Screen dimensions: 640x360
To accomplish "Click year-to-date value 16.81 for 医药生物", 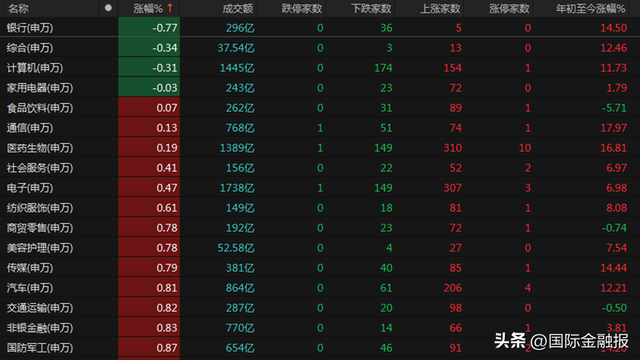I will click(x=613, y=148).
